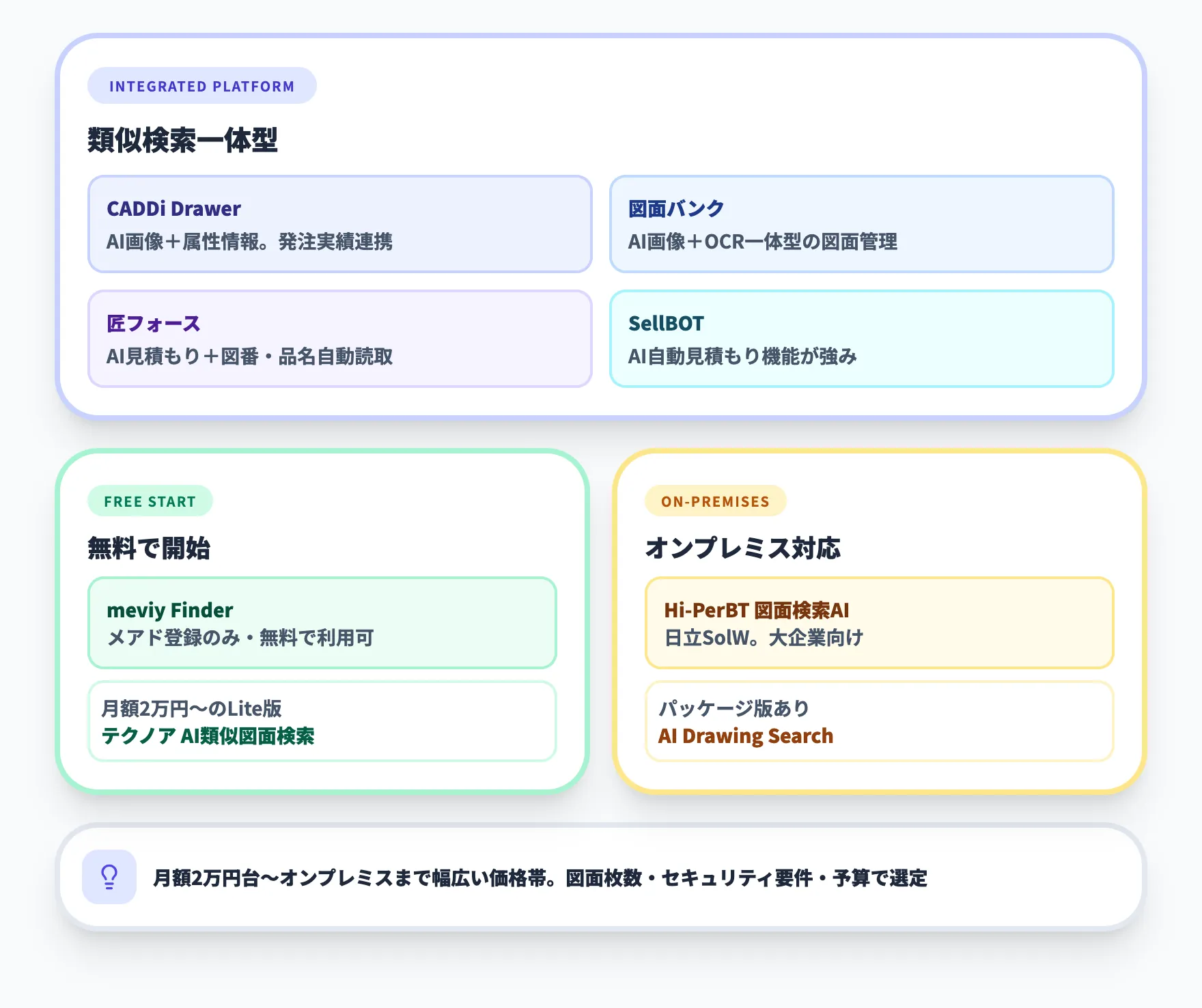Select the CADDi Drawer card

pyautogui.click(x=339, y=224)
